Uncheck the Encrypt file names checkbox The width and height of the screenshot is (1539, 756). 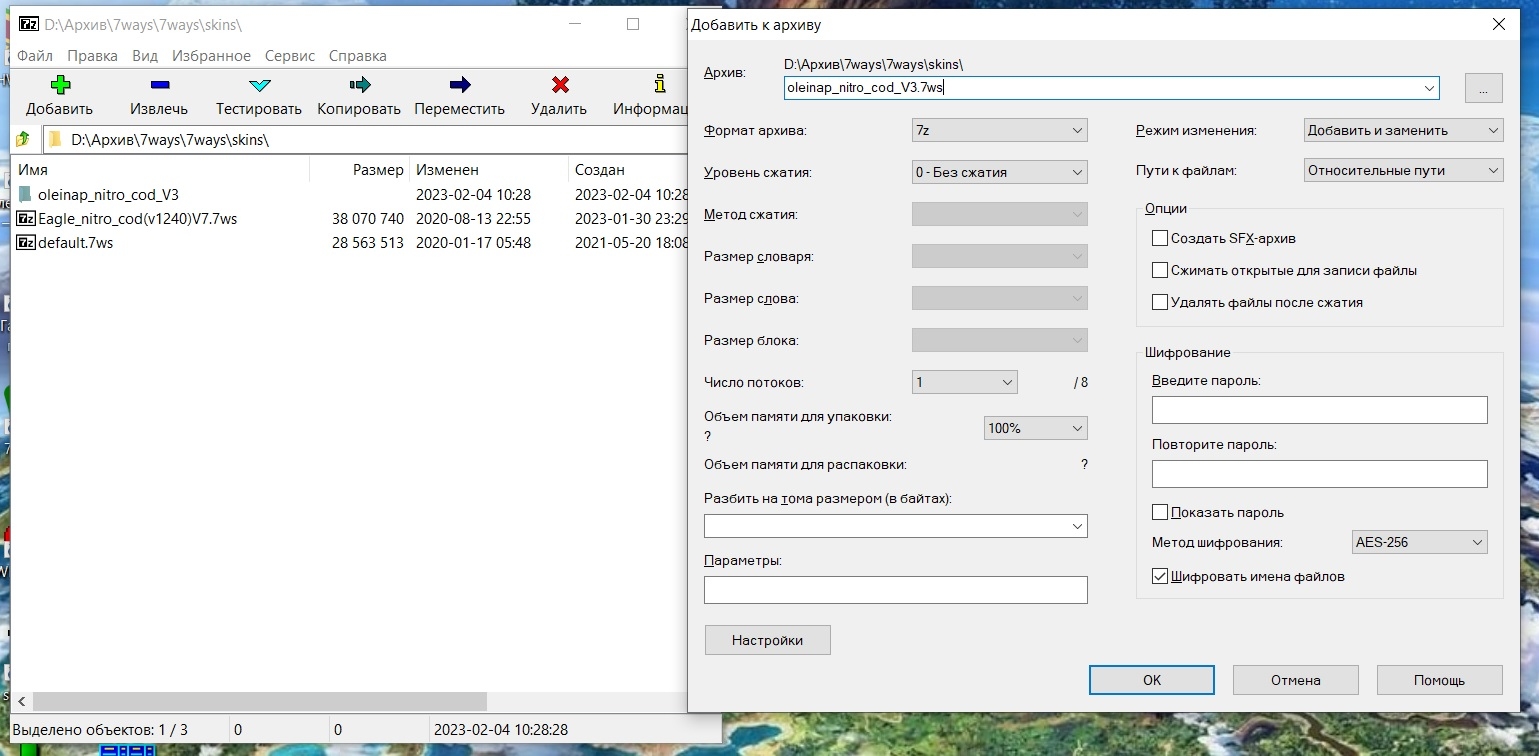pyautogui.click(x=1160, y=577)
